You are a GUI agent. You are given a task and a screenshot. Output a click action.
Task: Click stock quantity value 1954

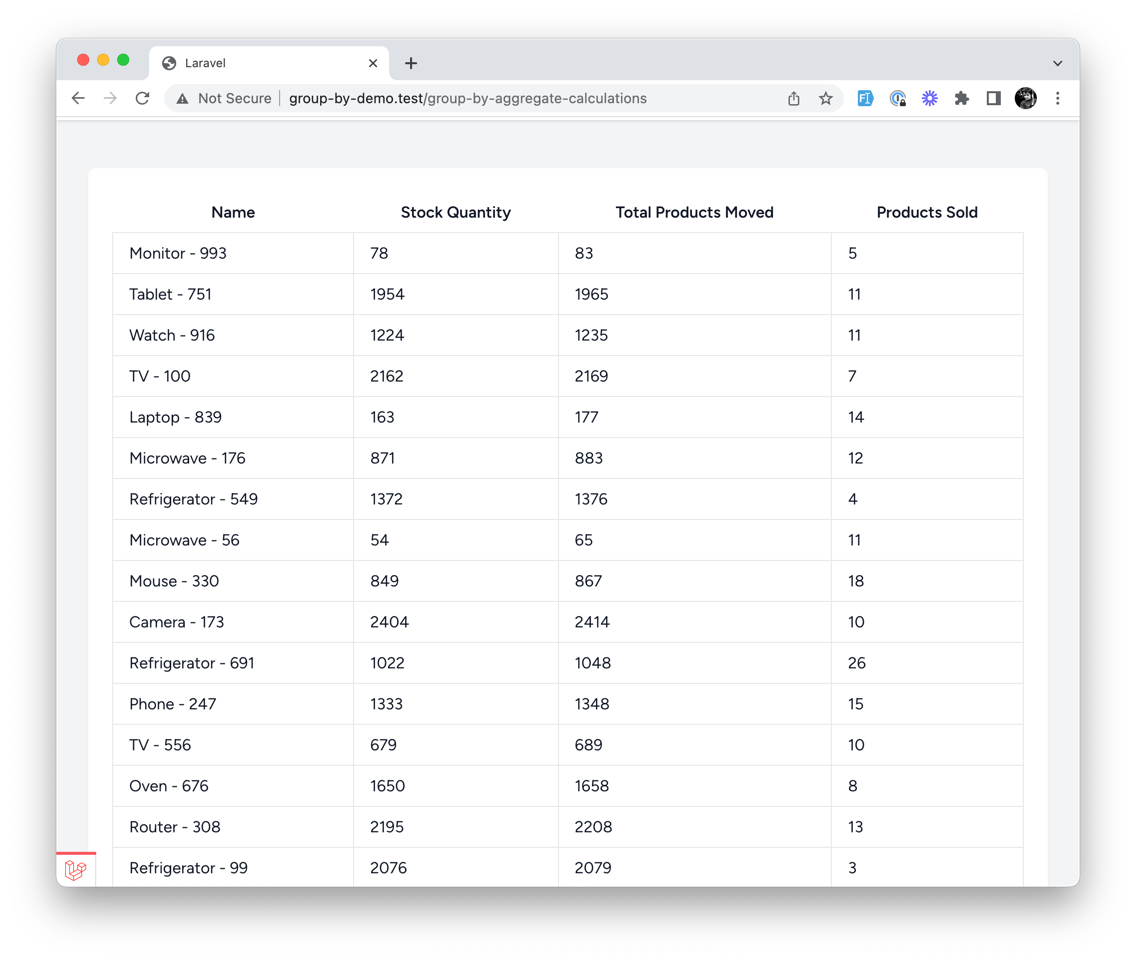[x=388, y=294]
